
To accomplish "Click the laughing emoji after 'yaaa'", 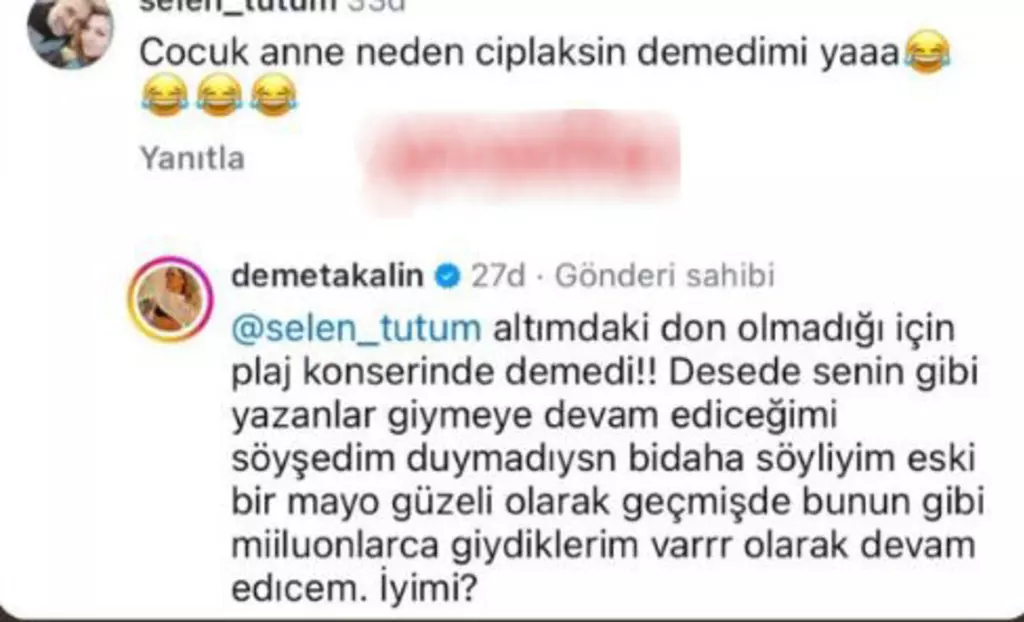I will (927, 53).
